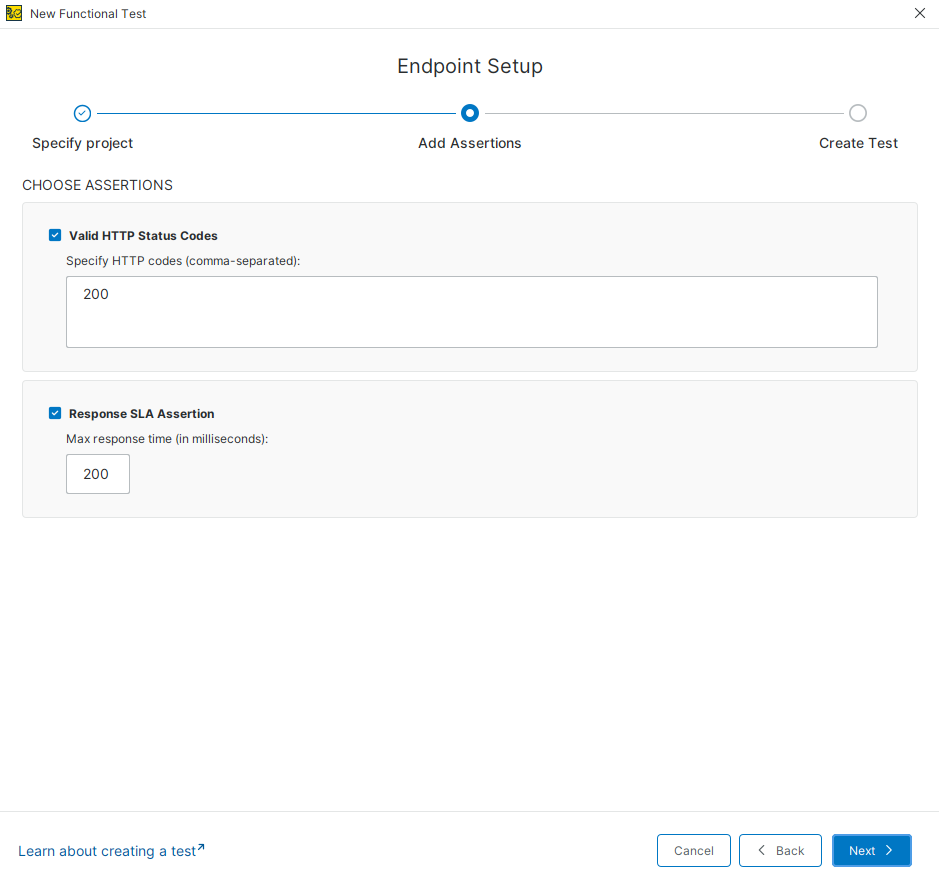Click the Add Assertions step indicator circle

(x=470, y=113)
